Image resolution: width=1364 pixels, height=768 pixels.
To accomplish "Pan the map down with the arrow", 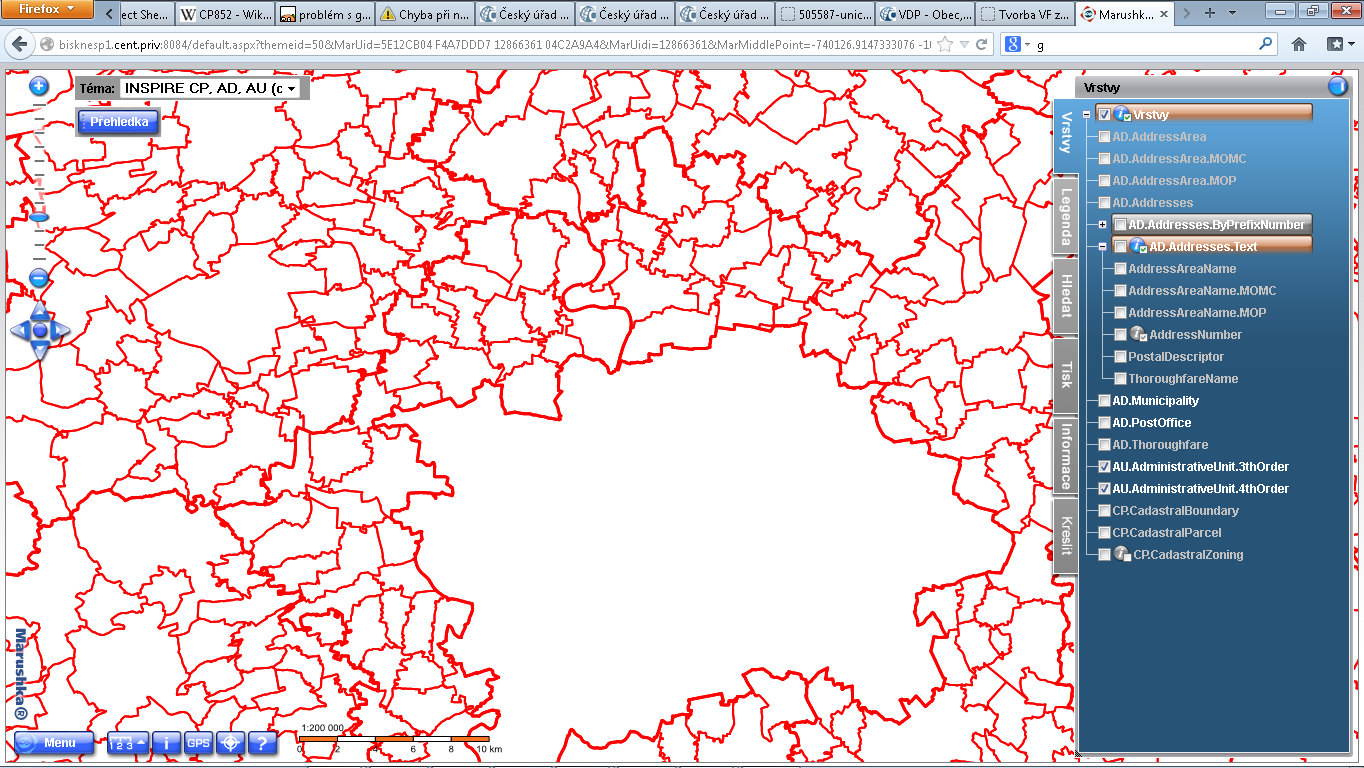I will 39,350.
